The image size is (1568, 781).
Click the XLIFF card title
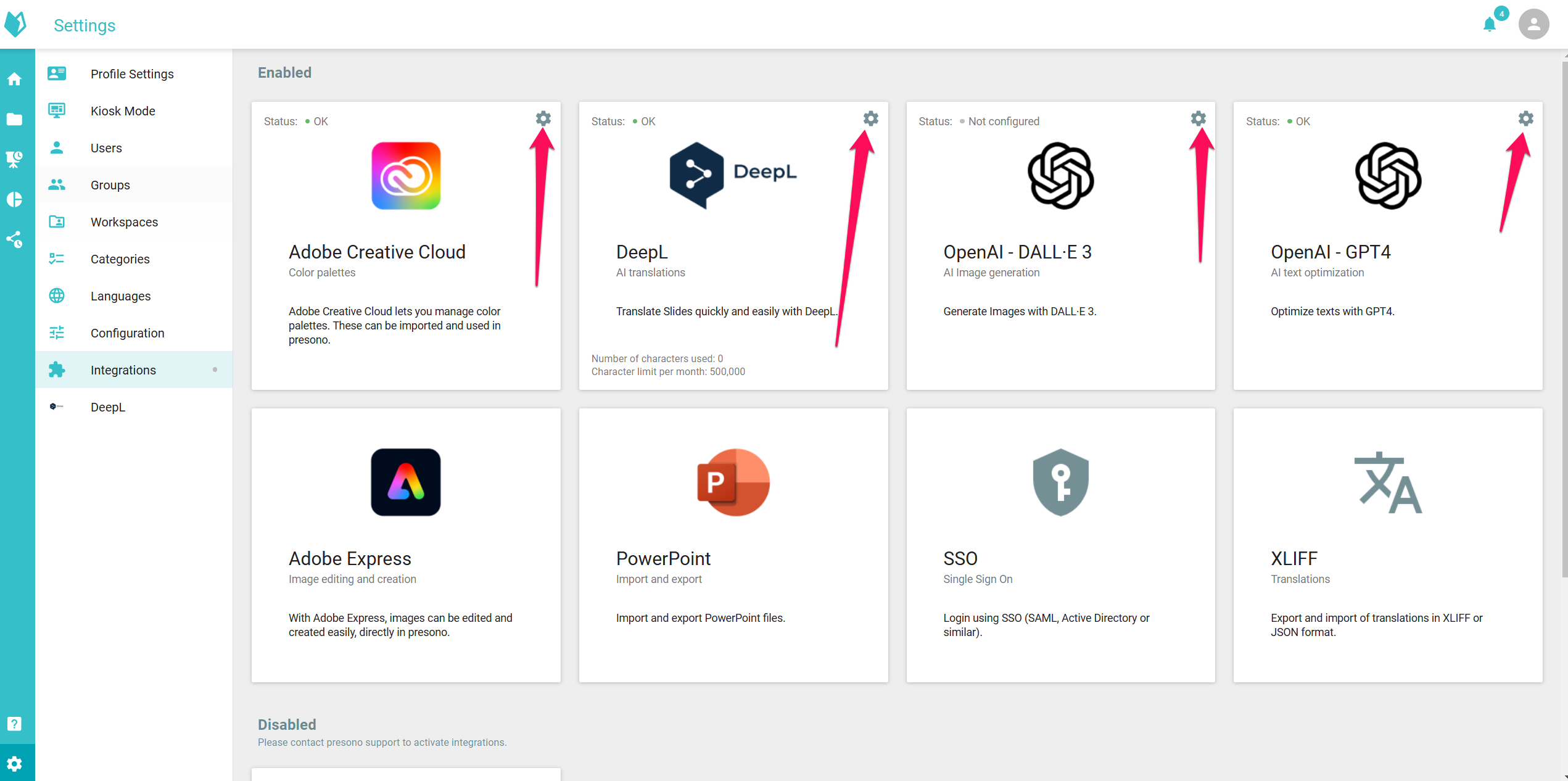(x=1294, y=558)
